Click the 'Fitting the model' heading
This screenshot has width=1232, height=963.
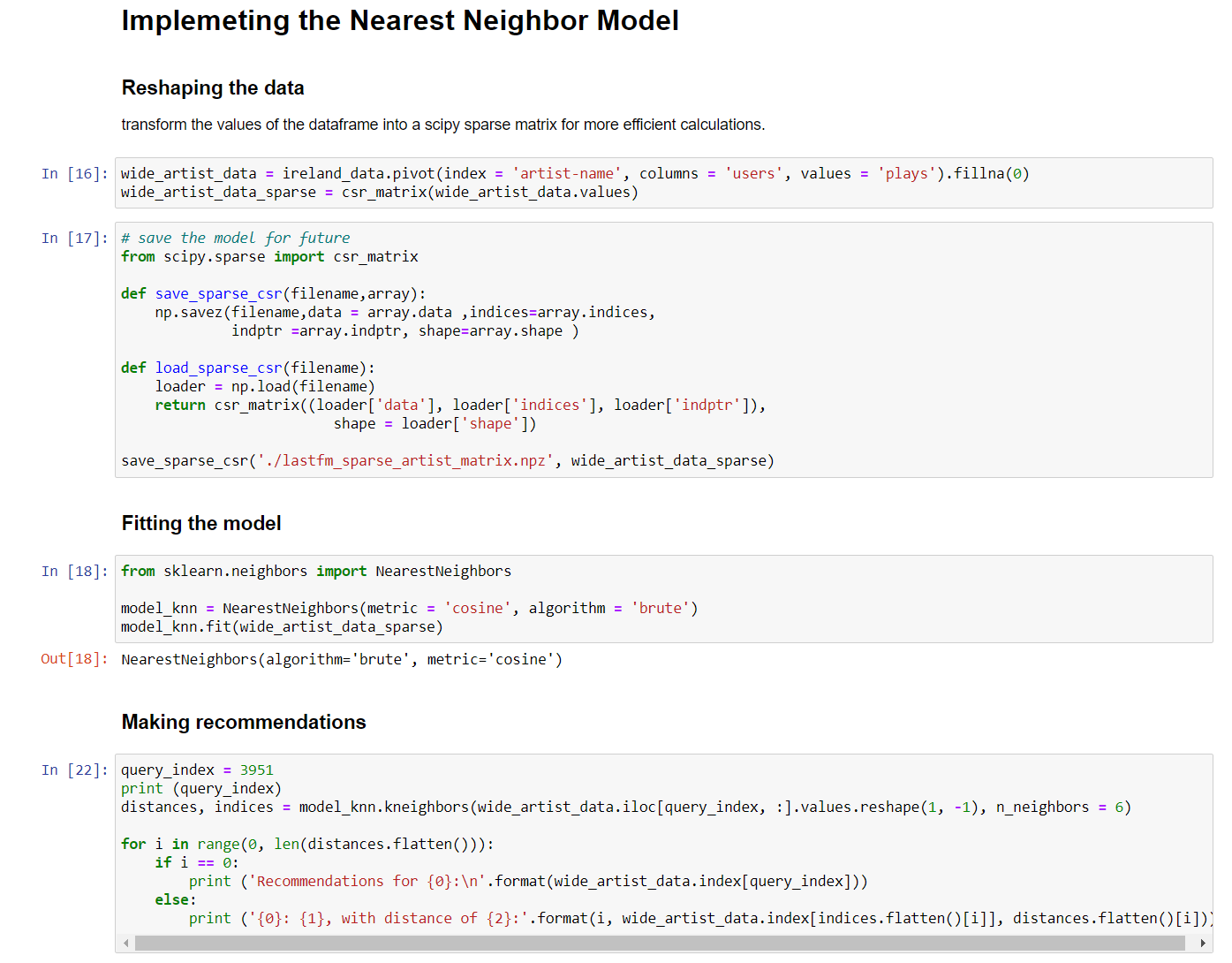201,523
